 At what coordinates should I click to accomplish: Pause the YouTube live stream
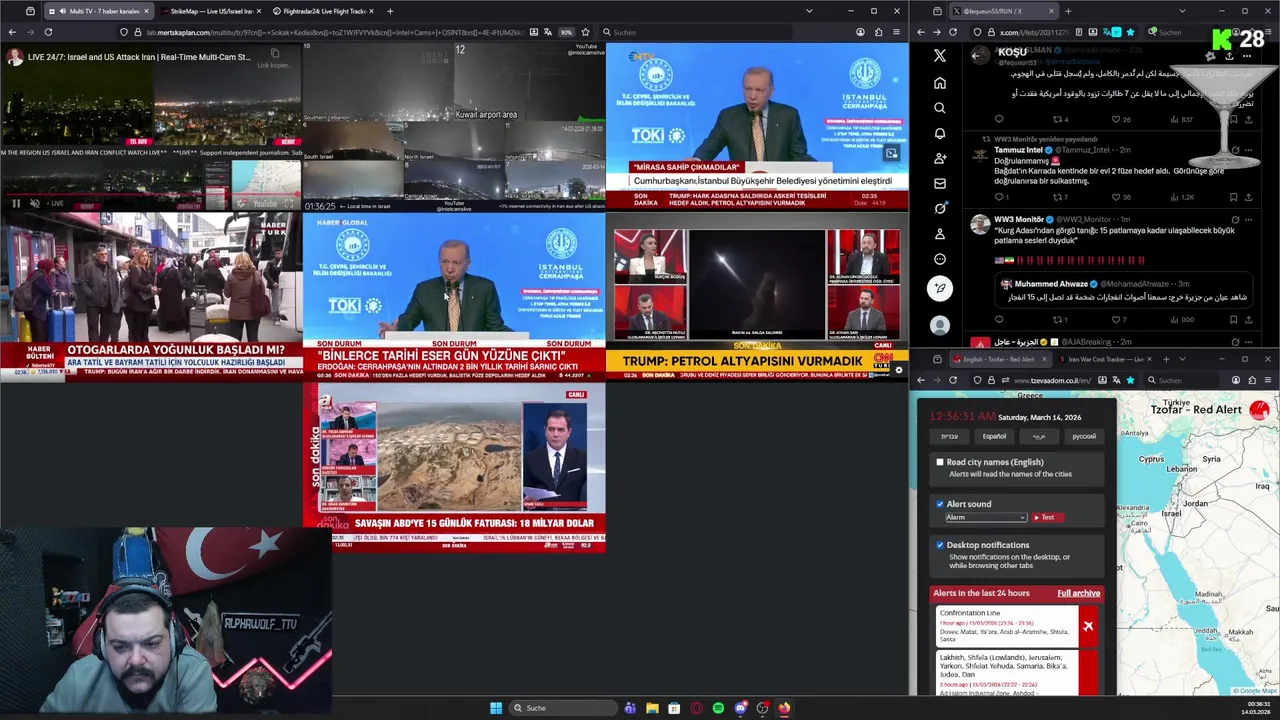pyautogui.click(x=16, y=203)
